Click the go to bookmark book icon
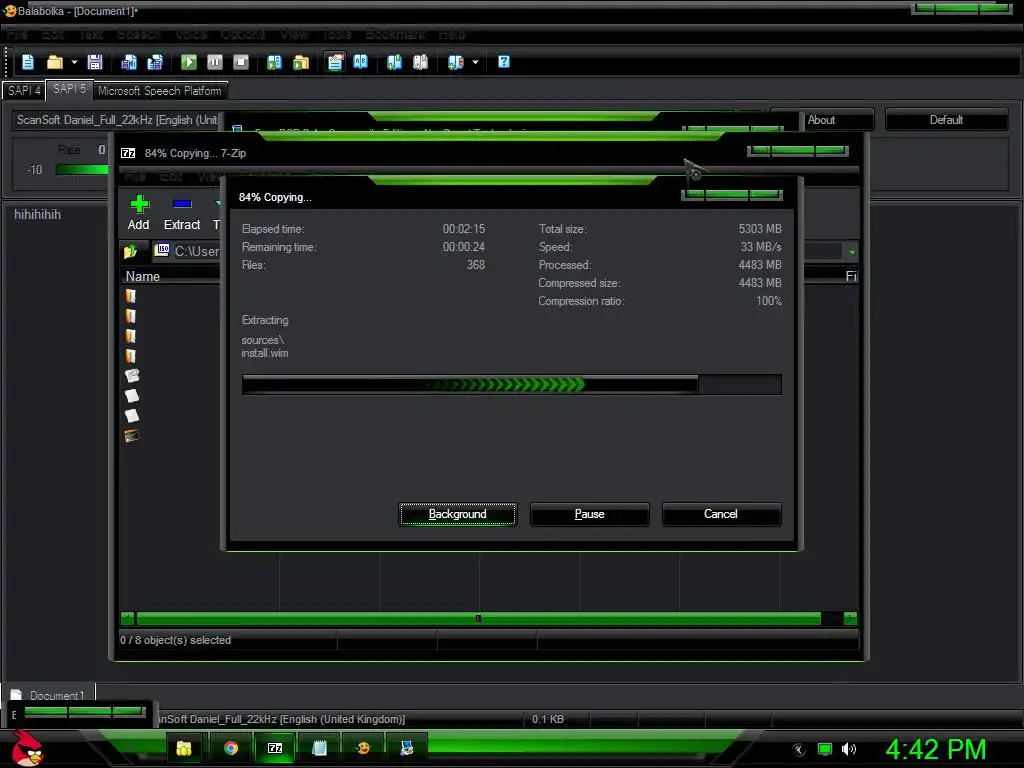This screenshot has height=768, width=1024. click(x=455, y=62)
